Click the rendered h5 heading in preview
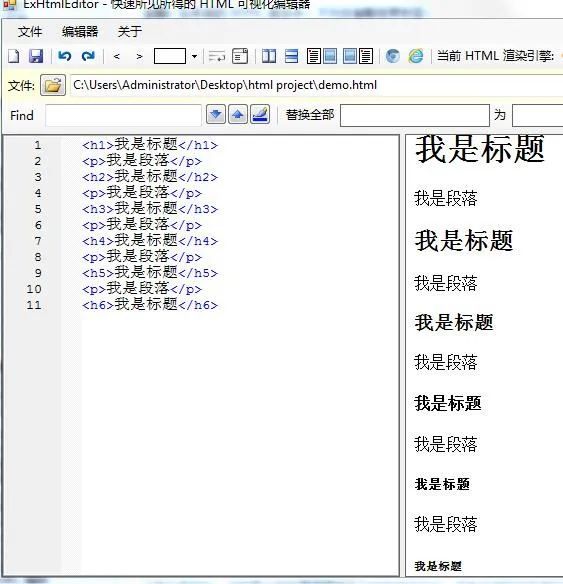 point(442,484)
